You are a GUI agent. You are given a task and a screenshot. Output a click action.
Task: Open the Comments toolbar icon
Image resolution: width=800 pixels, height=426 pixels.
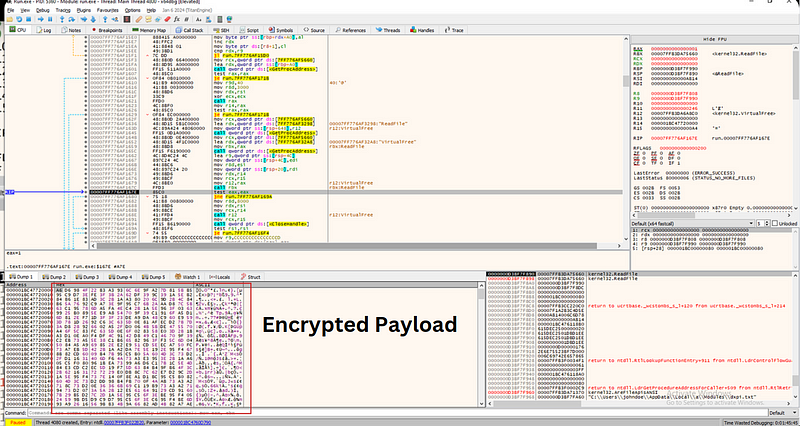coord(148,19)
